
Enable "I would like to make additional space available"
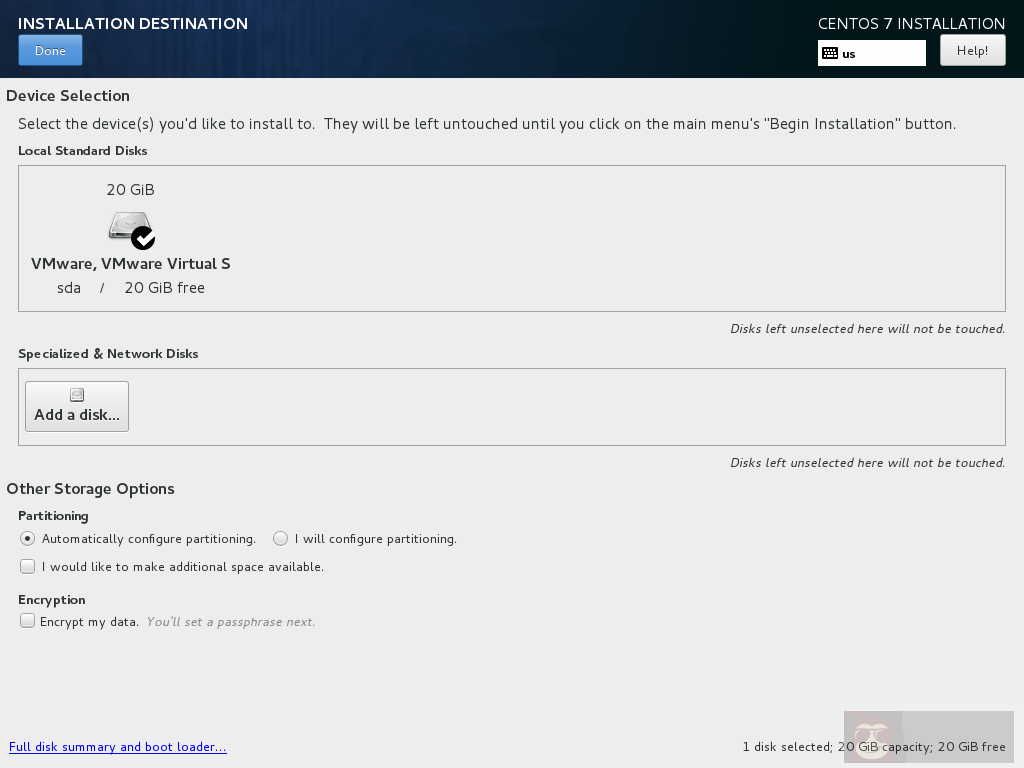click(27, 566)
